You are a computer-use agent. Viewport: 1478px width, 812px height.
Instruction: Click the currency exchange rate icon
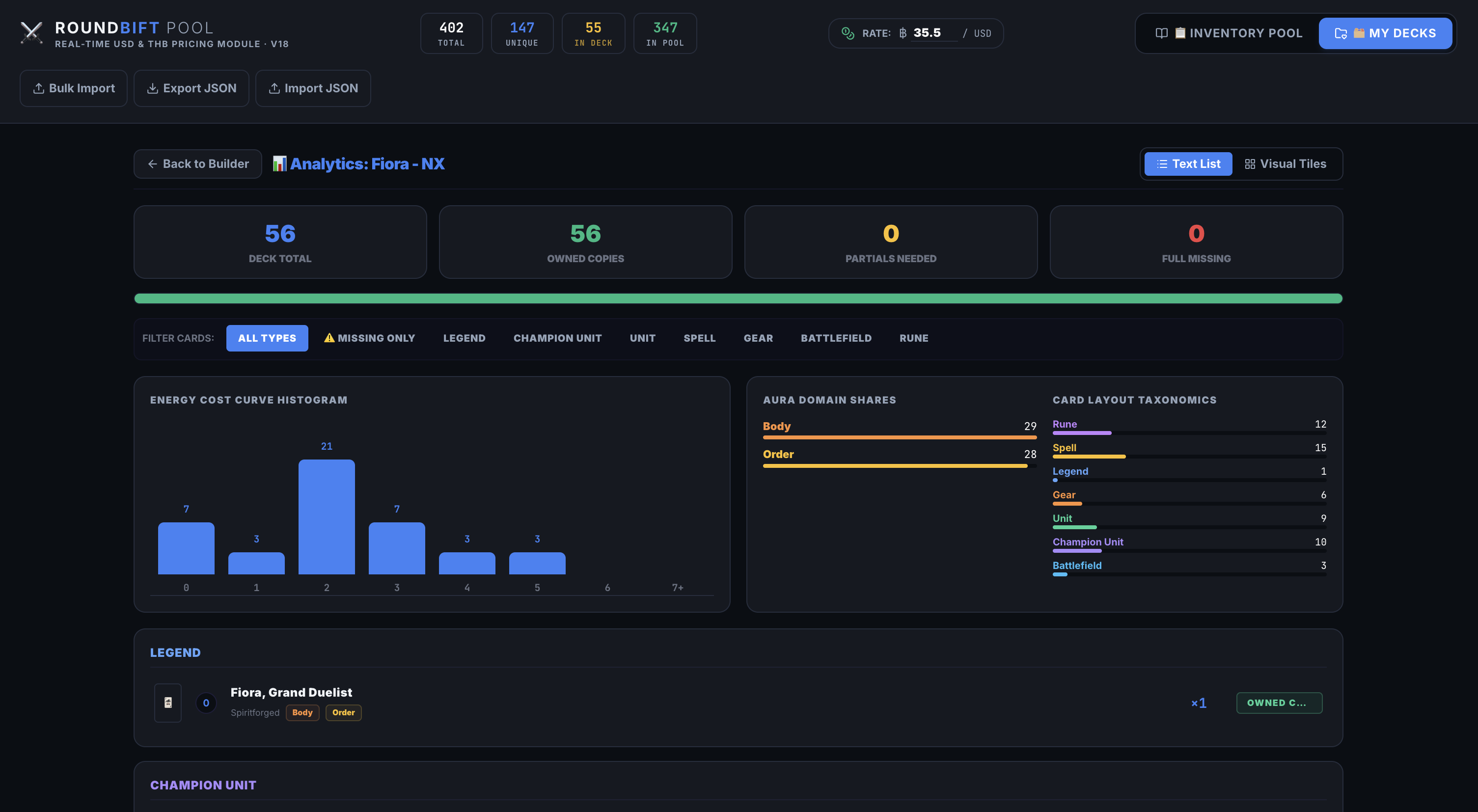coord(848,33)
